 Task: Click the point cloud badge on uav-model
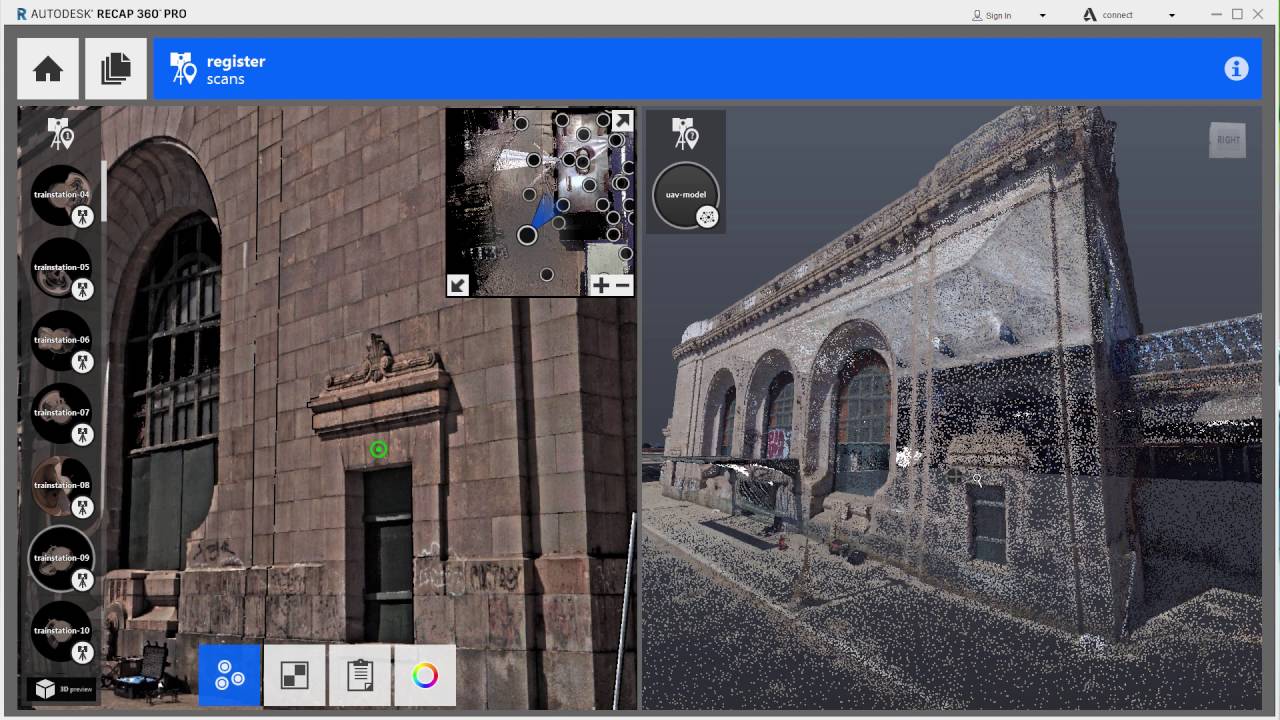coord(707,217)
